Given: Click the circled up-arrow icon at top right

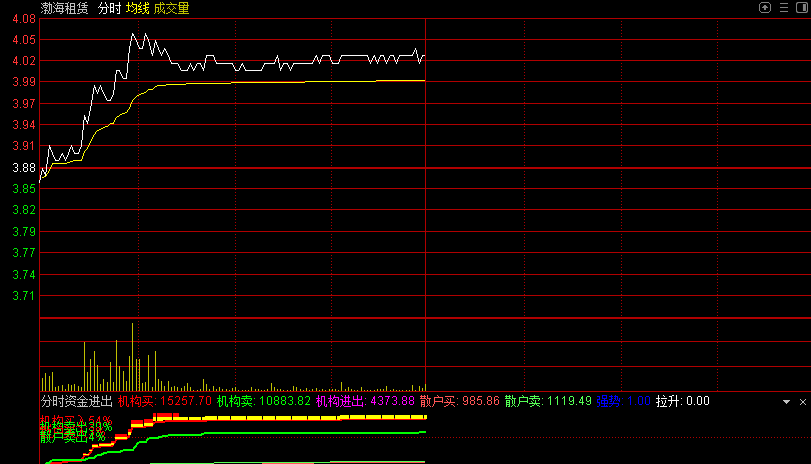Looking at the screenshot, I should [765, 8].
